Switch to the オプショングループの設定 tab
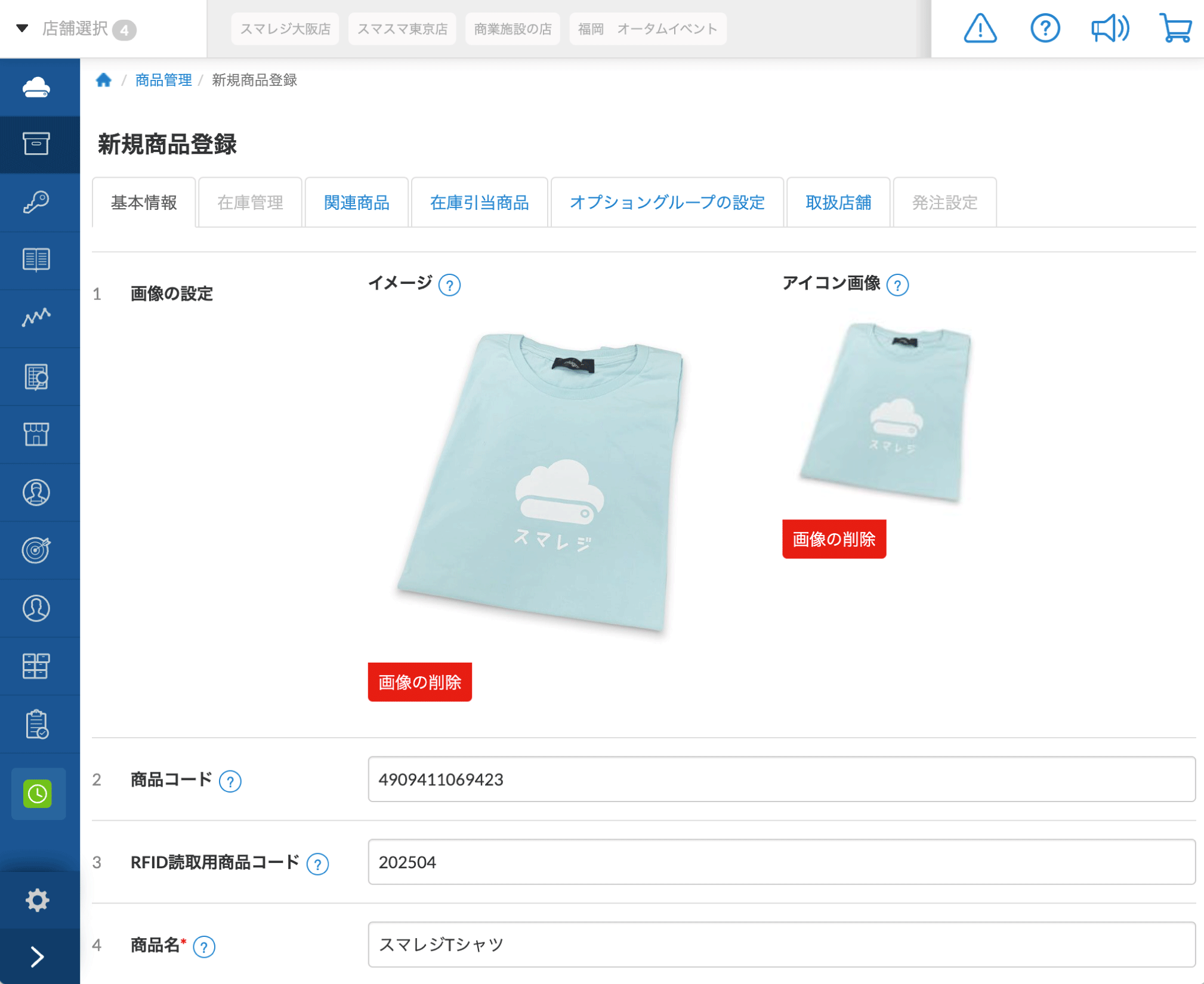 click(x=667, y=203)
